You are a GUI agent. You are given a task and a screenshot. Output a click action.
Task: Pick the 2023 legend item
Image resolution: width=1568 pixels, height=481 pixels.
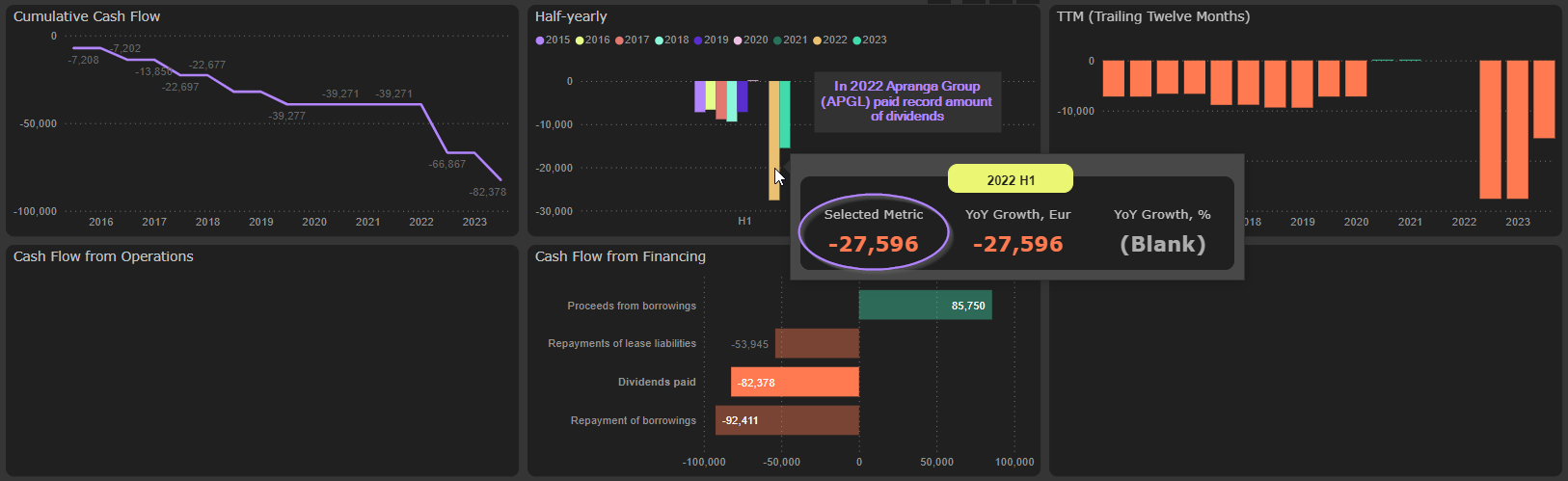click(x=856, y=40)
